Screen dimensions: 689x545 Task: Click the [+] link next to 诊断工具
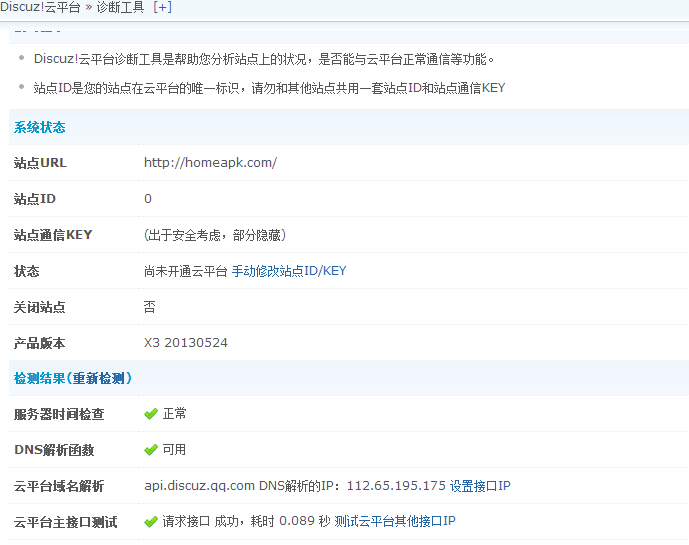click(162, 7)
